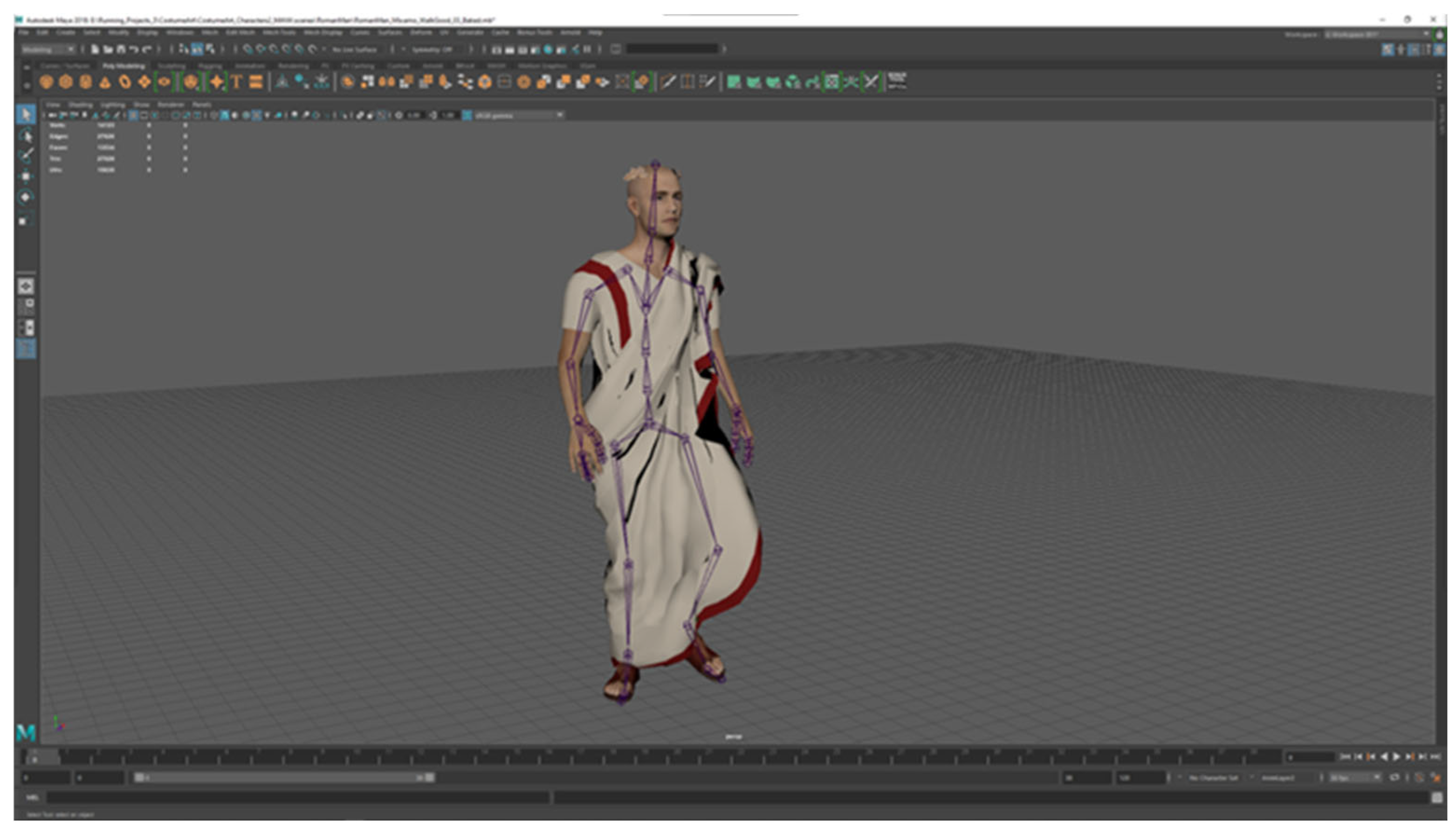Pick the Paint Selection tool in the toolbox
Image resolution: width=1456 pixels, height=839 pixels.
click(25, 156)
